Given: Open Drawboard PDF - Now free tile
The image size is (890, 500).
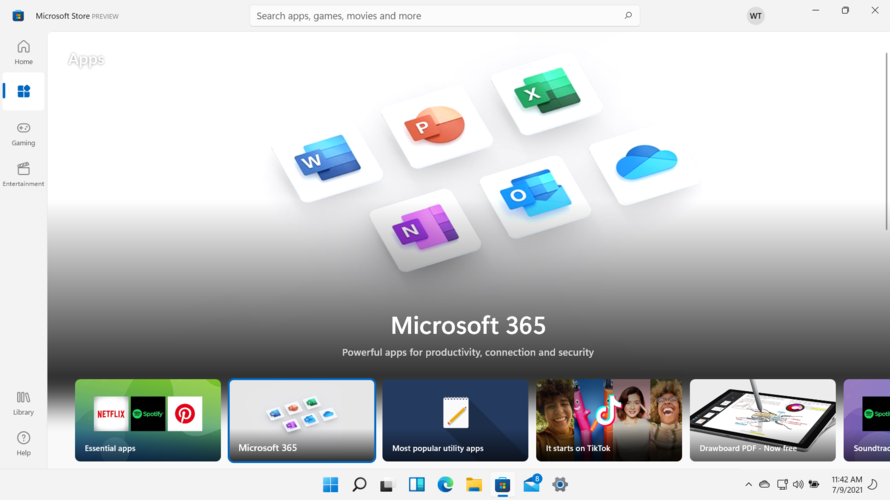Looking at the screenshot, I should (763, 420).
